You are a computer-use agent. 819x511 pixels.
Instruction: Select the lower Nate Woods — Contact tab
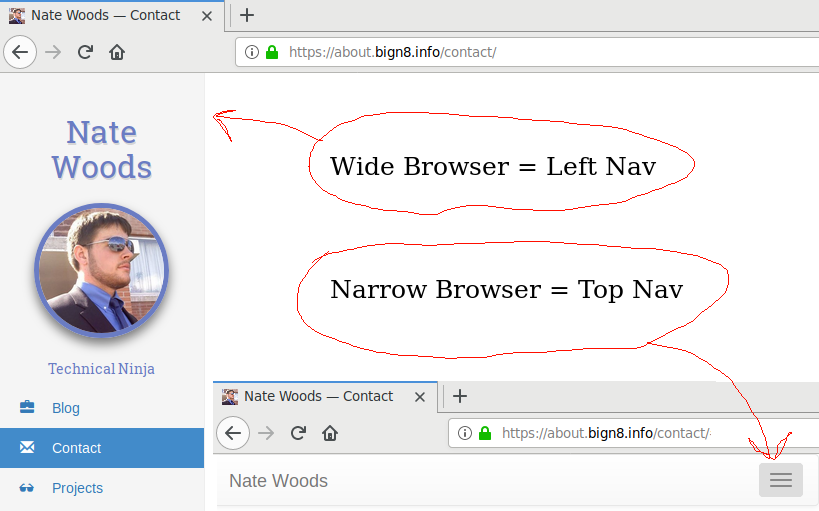(318, 396)
